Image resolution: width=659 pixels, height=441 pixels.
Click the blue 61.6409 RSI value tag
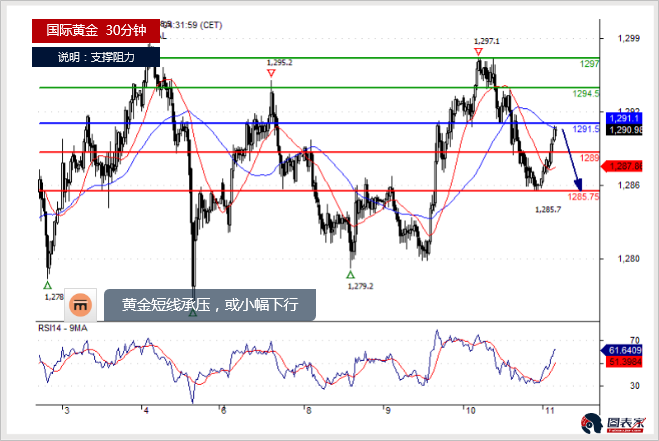coord(622,350)
